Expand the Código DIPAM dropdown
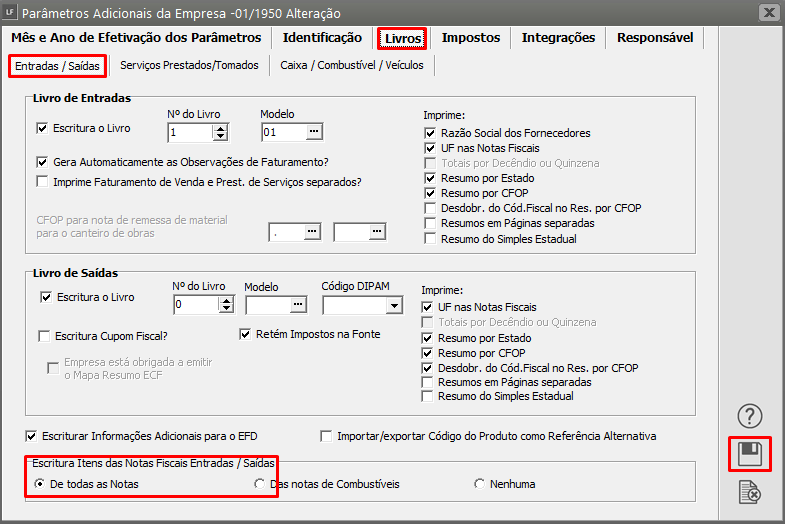 tap(395, 305)
